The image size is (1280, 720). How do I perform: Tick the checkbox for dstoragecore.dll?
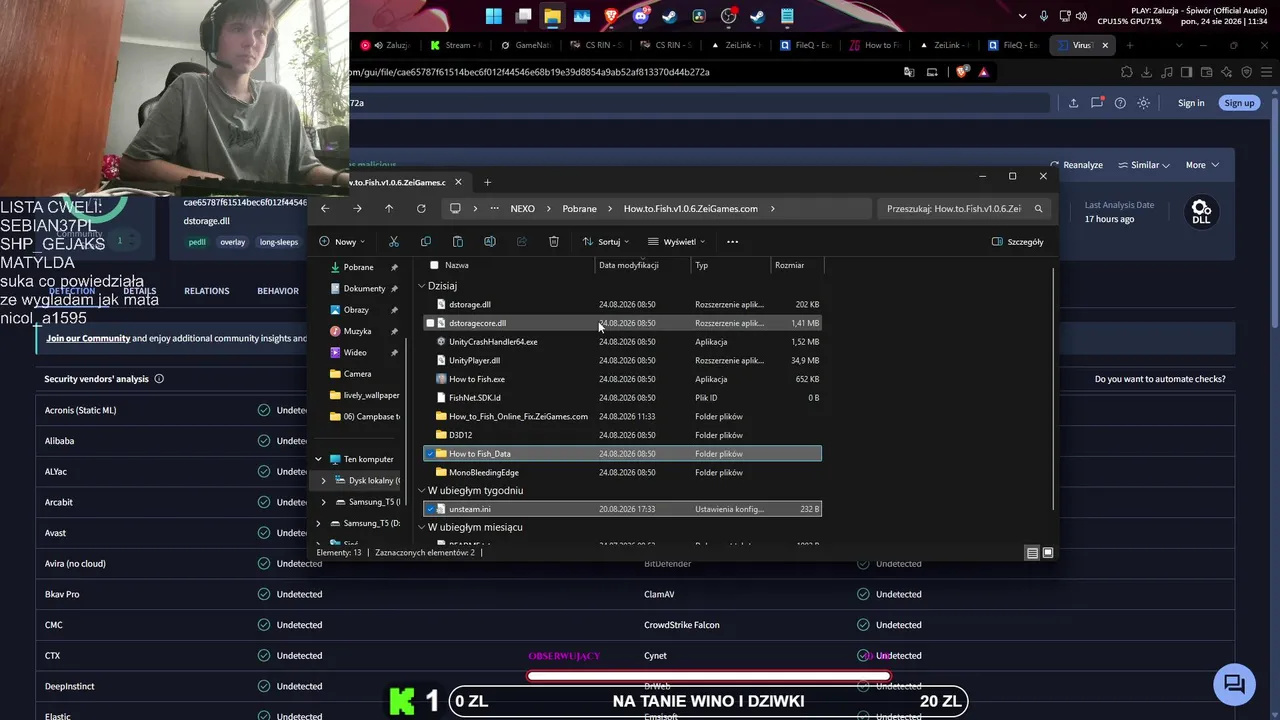tap(430, 323)
